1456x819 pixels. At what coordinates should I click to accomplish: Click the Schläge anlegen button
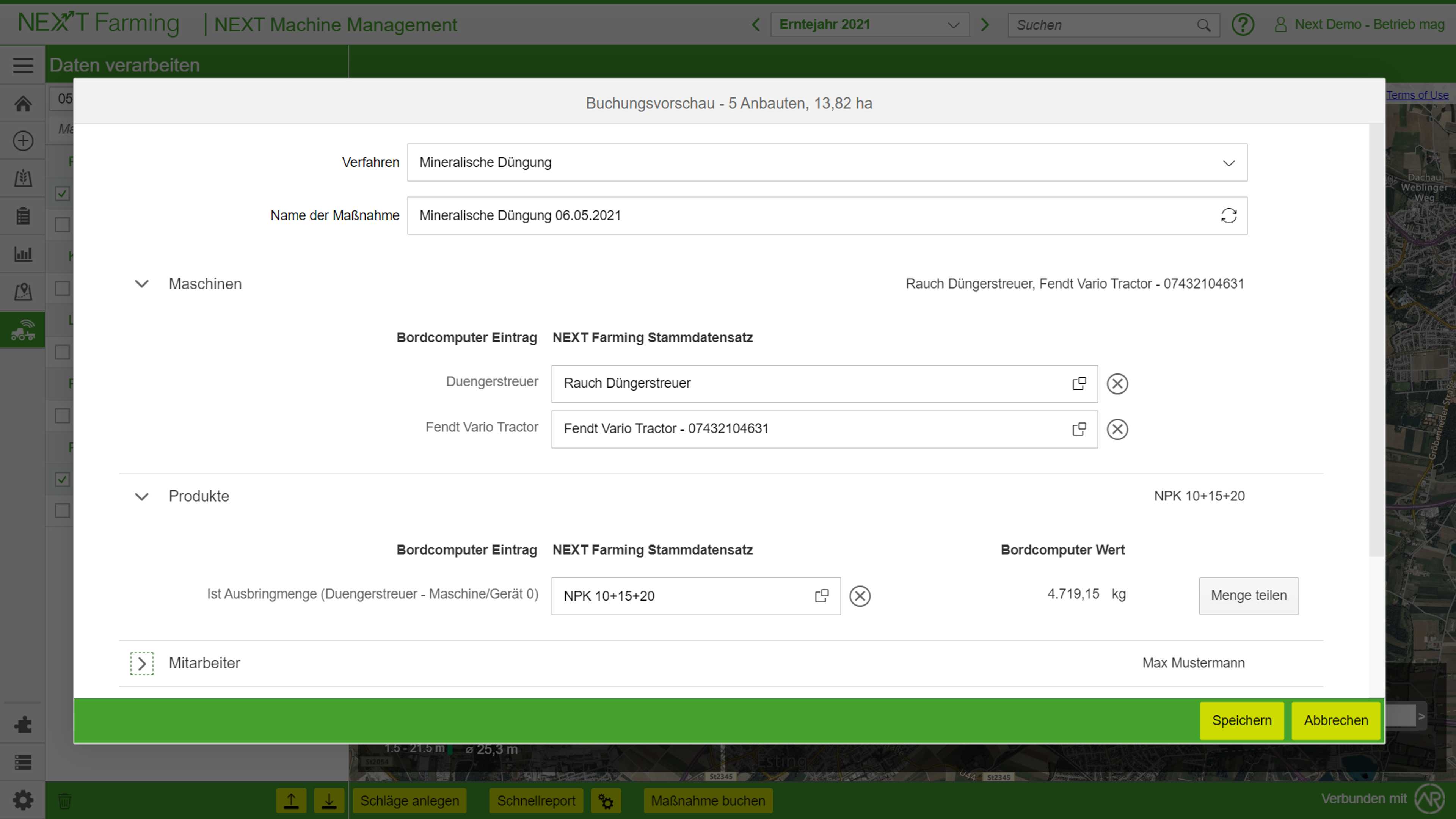click(x=410, y=801)
